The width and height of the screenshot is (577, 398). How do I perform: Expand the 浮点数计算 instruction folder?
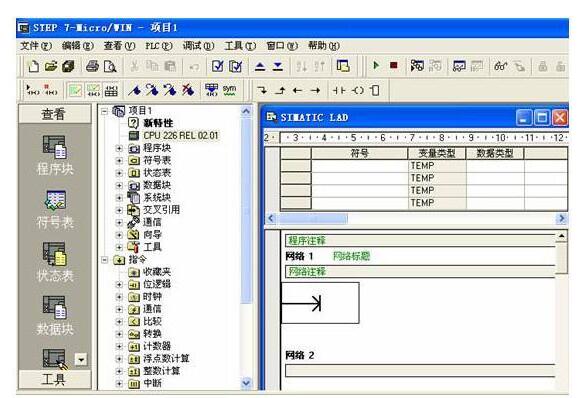119,359
